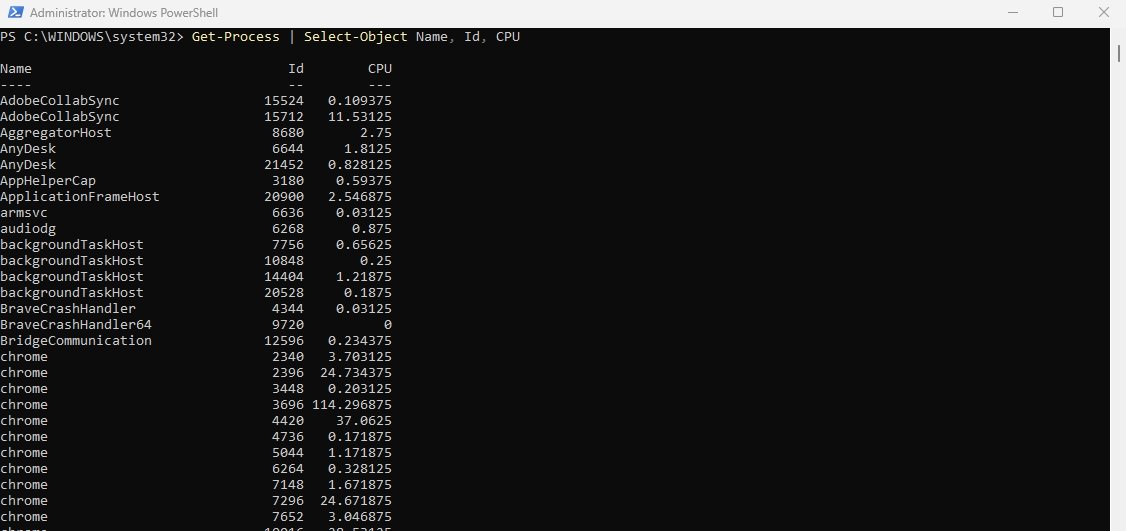Viewport: 1126px width, 531px height.
Task: Click the Id value 6636
Action: coord(288,213)
